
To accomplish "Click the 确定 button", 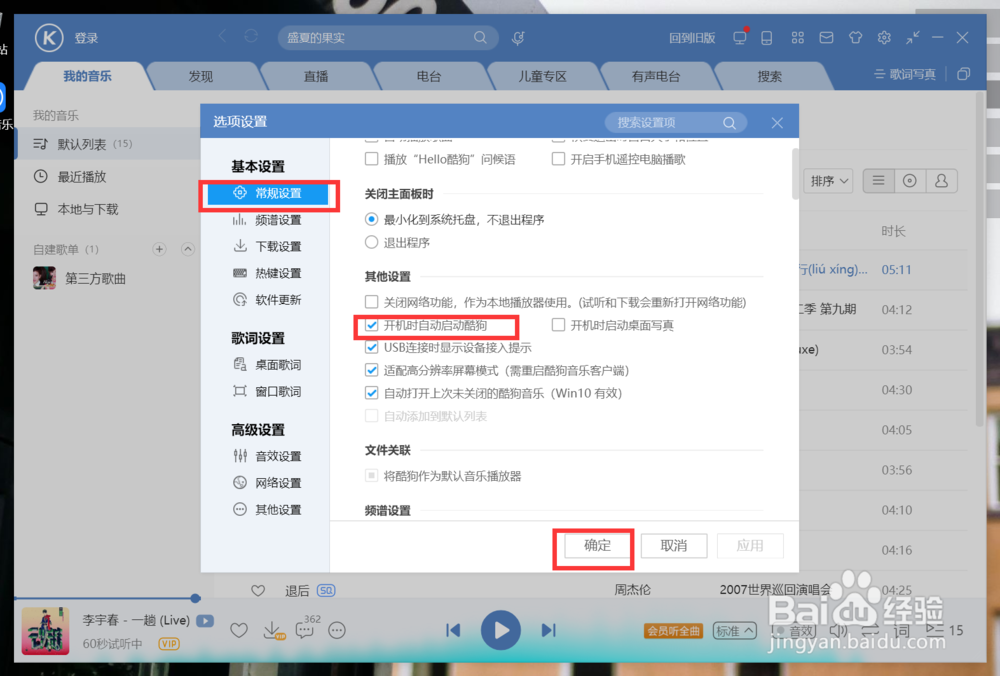I will (598, 545).
